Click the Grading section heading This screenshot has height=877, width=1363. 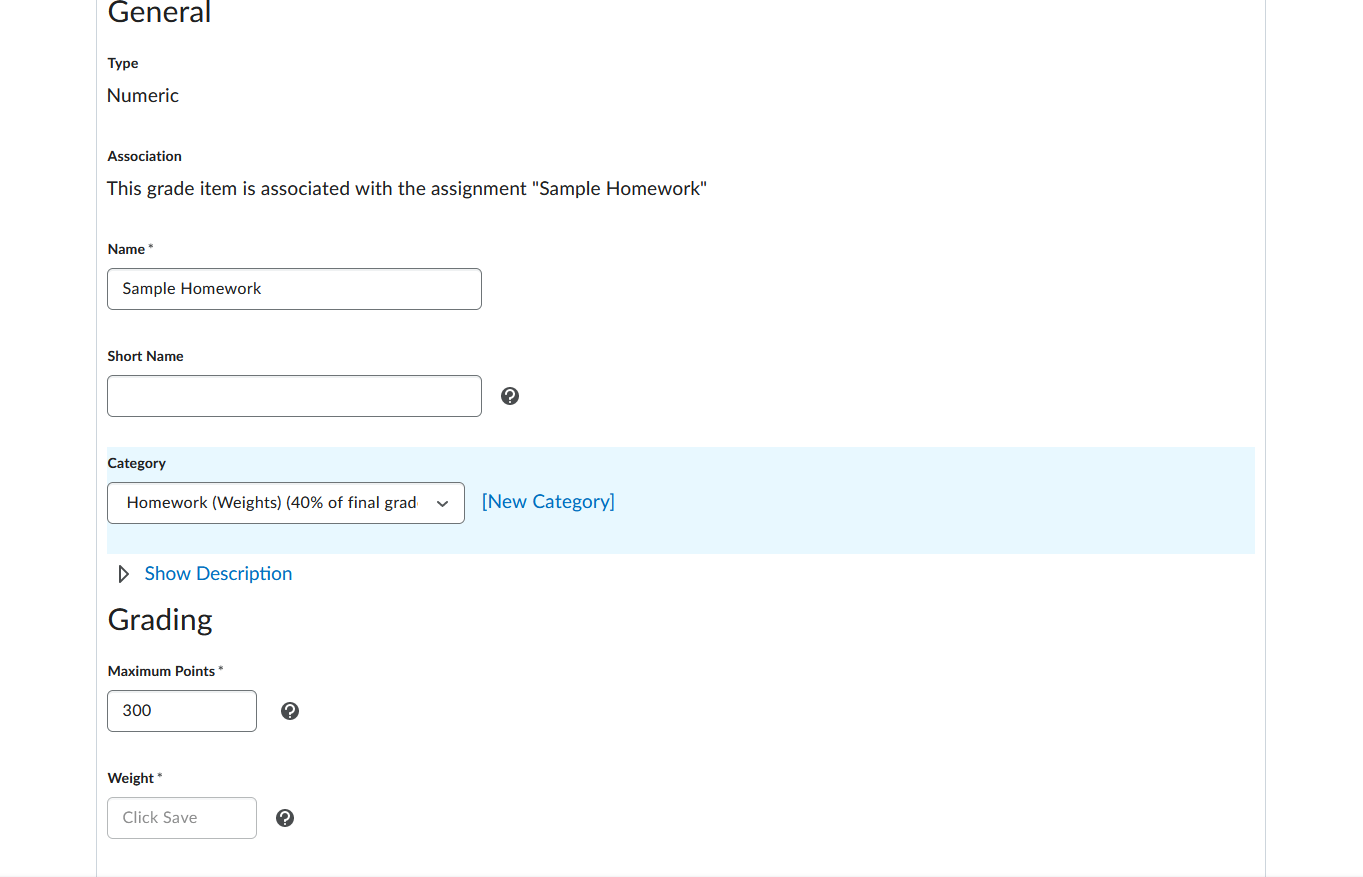click(160, 620)
